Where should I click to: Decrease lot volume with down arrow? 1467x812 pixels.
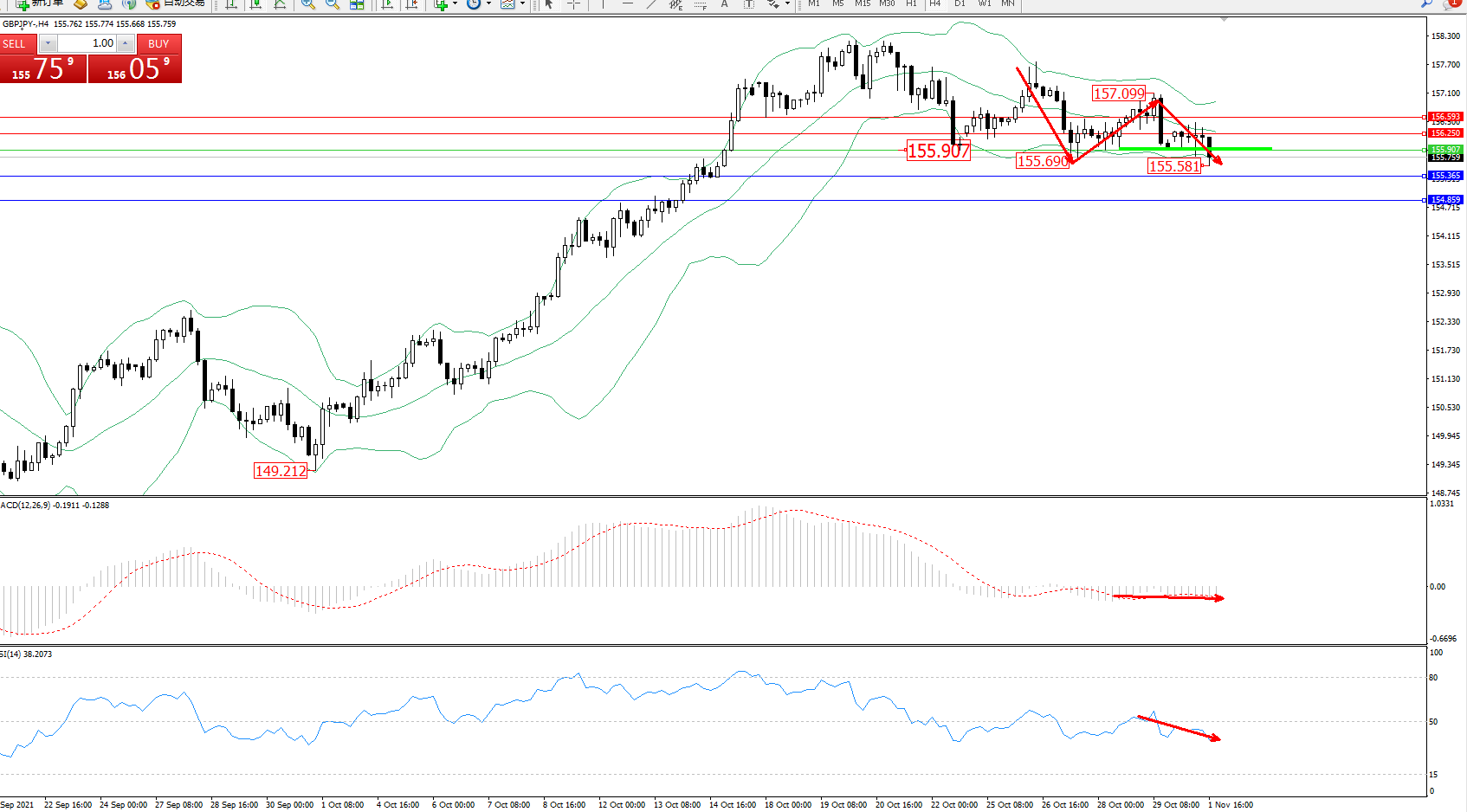48,43
